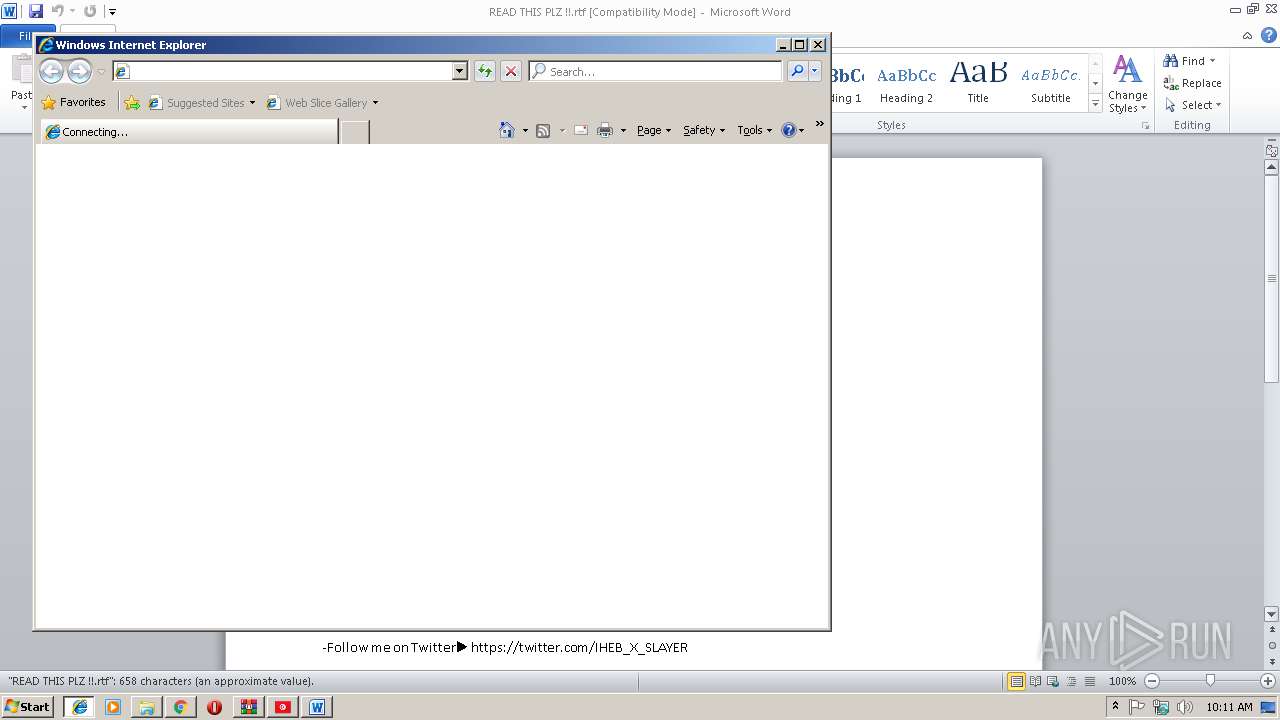1280x720 pixels.
Task: Click the Add to Favorites Bar icon
Action: [132, 102]
